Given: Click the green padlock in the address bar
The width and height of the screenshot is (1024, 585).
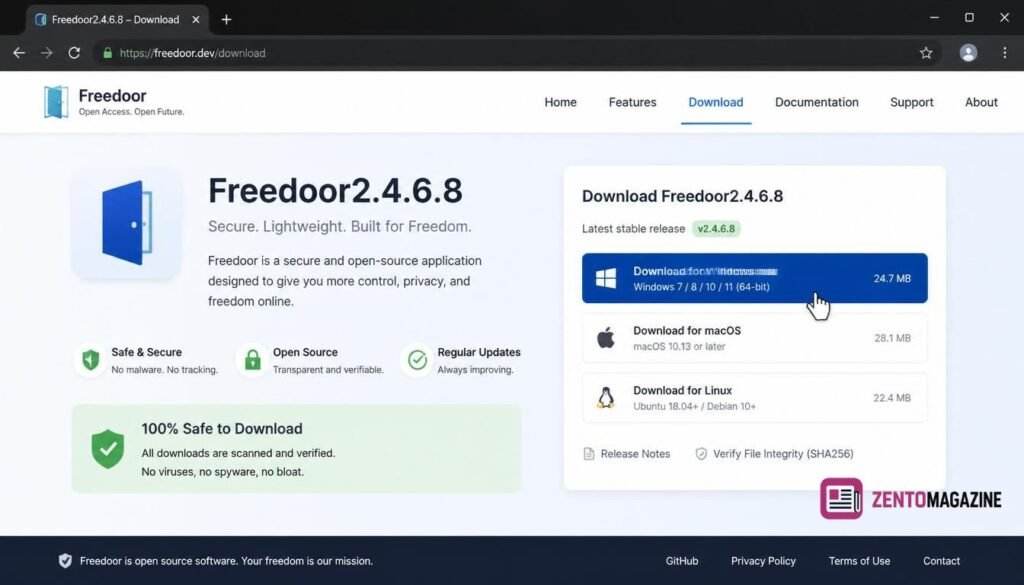Looking at the screenshot, I should (x=108, y=53).
